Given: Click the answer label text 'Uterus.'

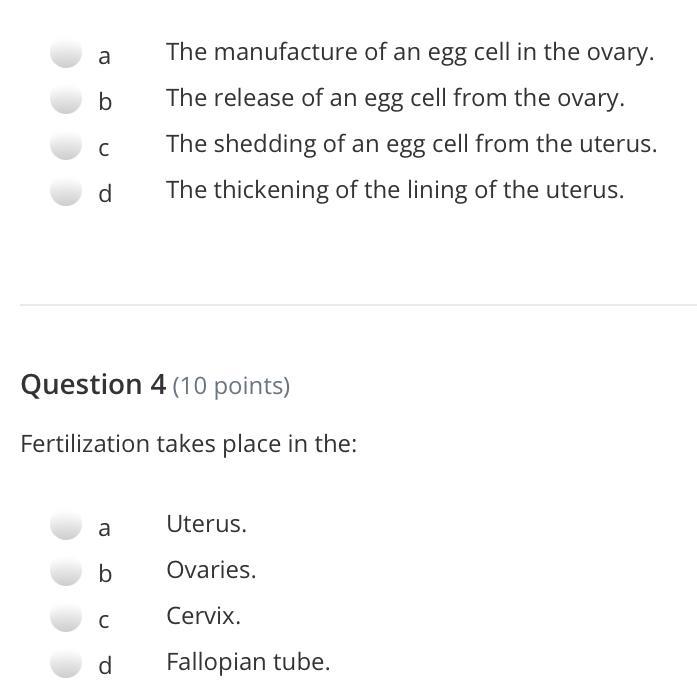Looking at the screenshot, I should click(206, 524).
